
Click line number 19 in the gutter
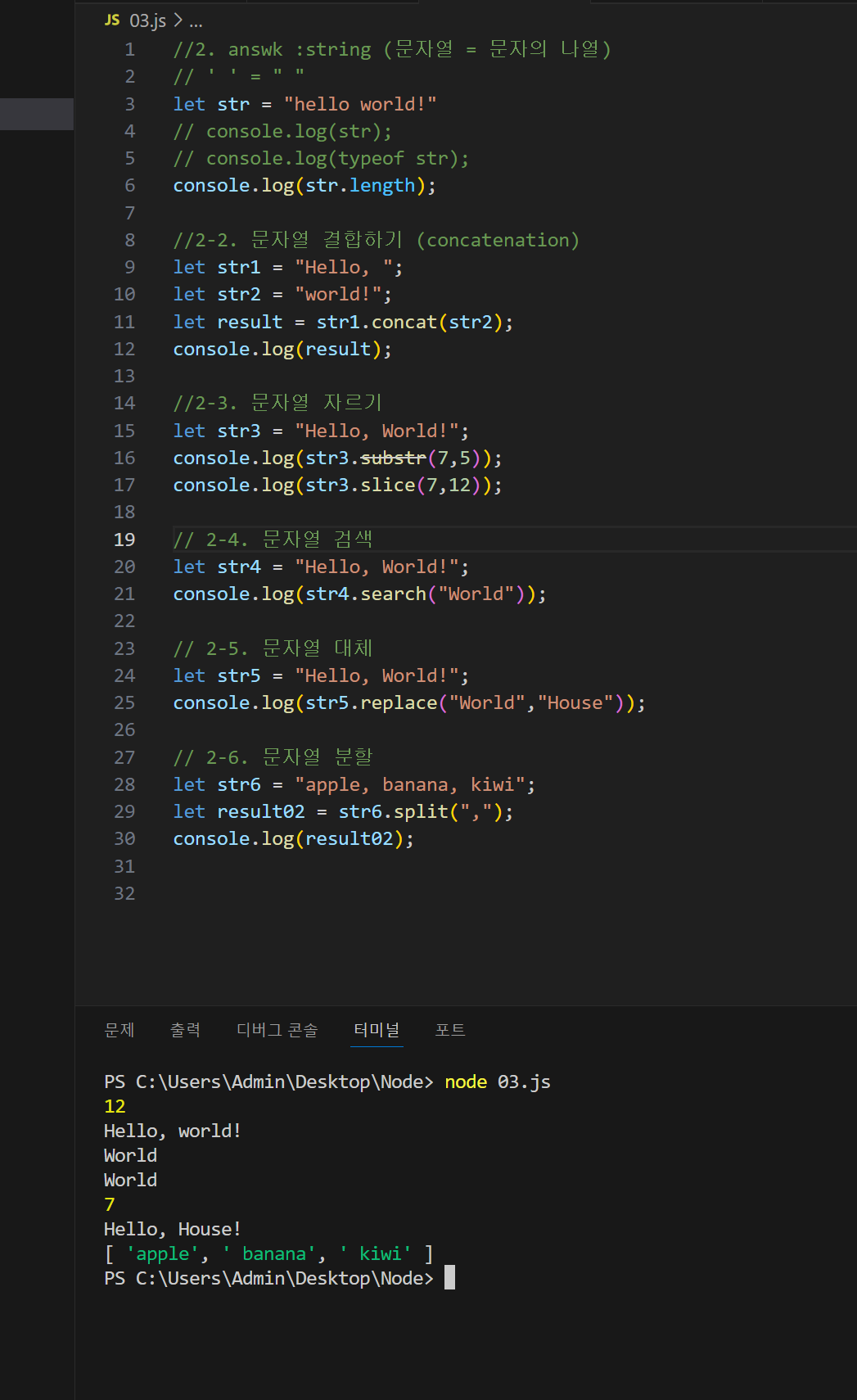[124, 540]
